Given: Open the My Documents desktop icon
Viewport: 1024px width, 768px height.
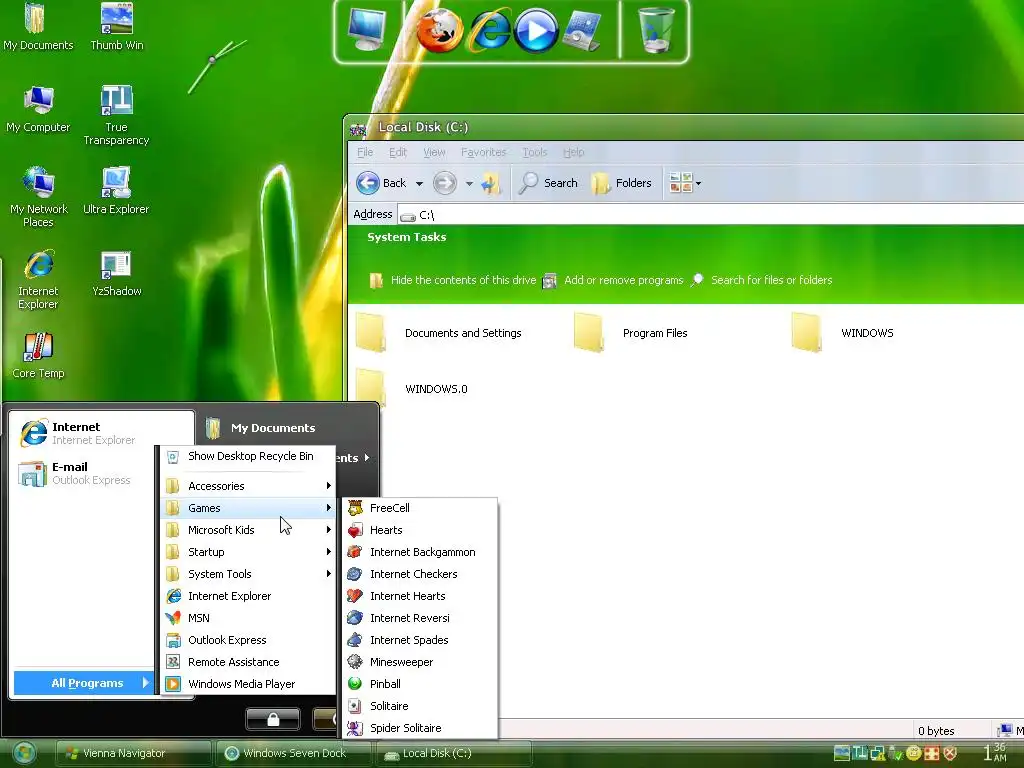Looking at the screenshot, I should (38, 26).
